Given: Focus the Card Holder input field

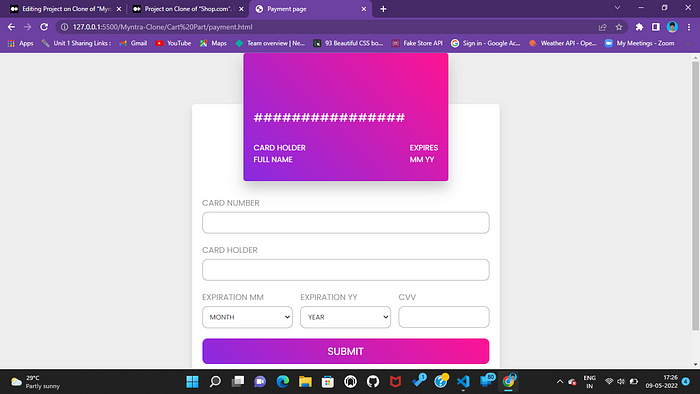Looking at the screenshot, I should (346, 270).
